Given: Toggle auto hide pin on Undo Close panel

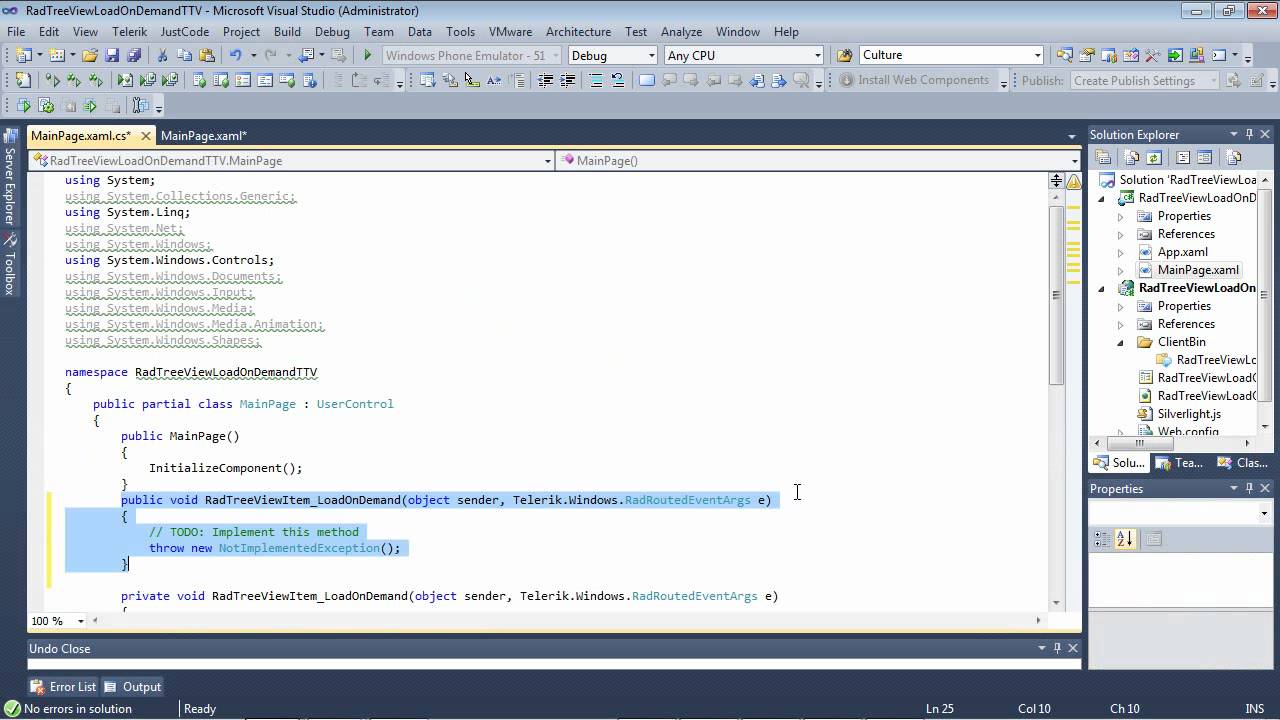Looking at the screenshot, I should [1057, 648].
